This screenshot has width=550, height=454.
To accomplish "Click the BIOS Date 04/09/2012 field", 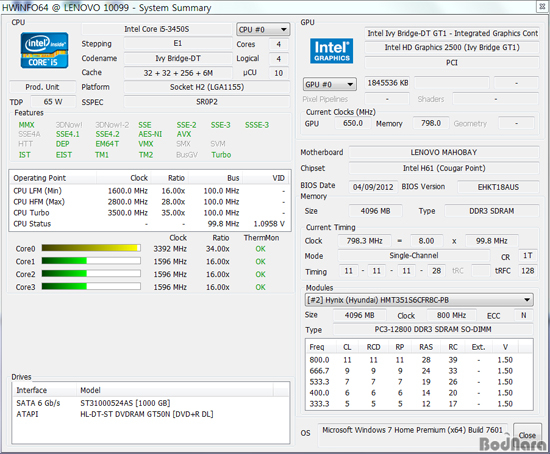I will coord(373,187).
